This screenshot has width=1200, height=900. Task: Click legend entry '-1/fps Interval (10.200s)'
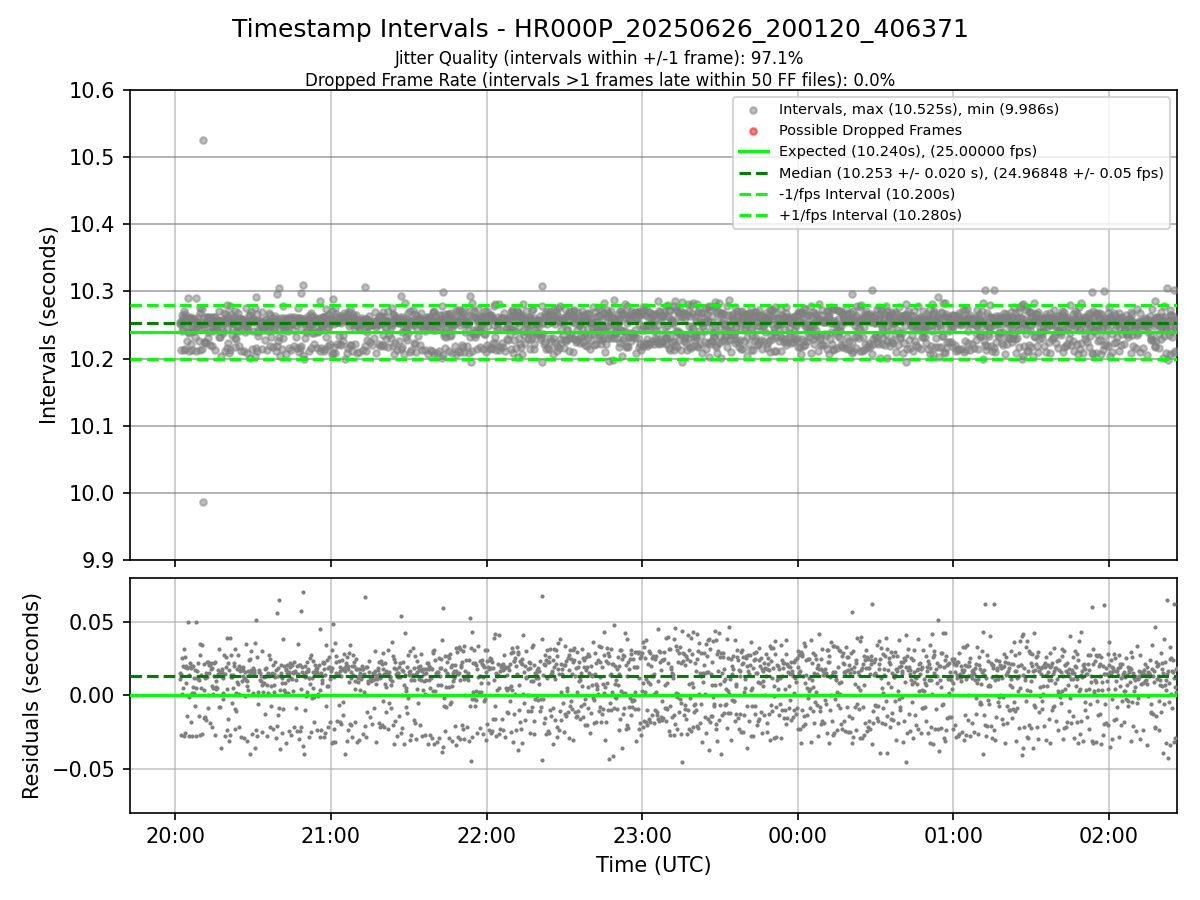pos(866,194)
